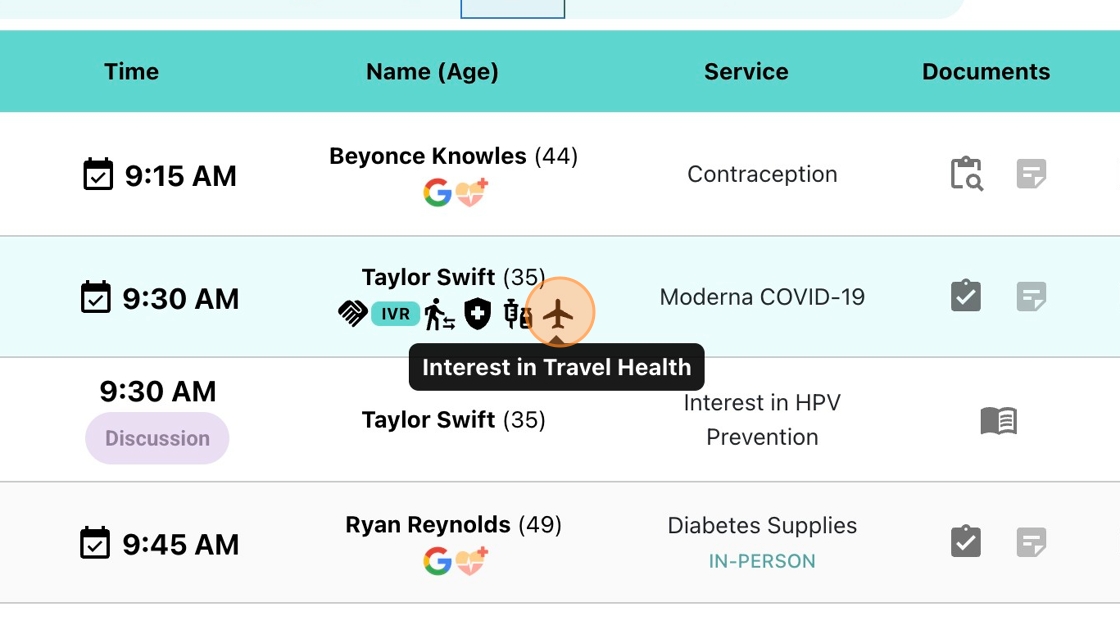Click the vaccine syringe and vial icon
1120x625 pixels.
point(517,314)
